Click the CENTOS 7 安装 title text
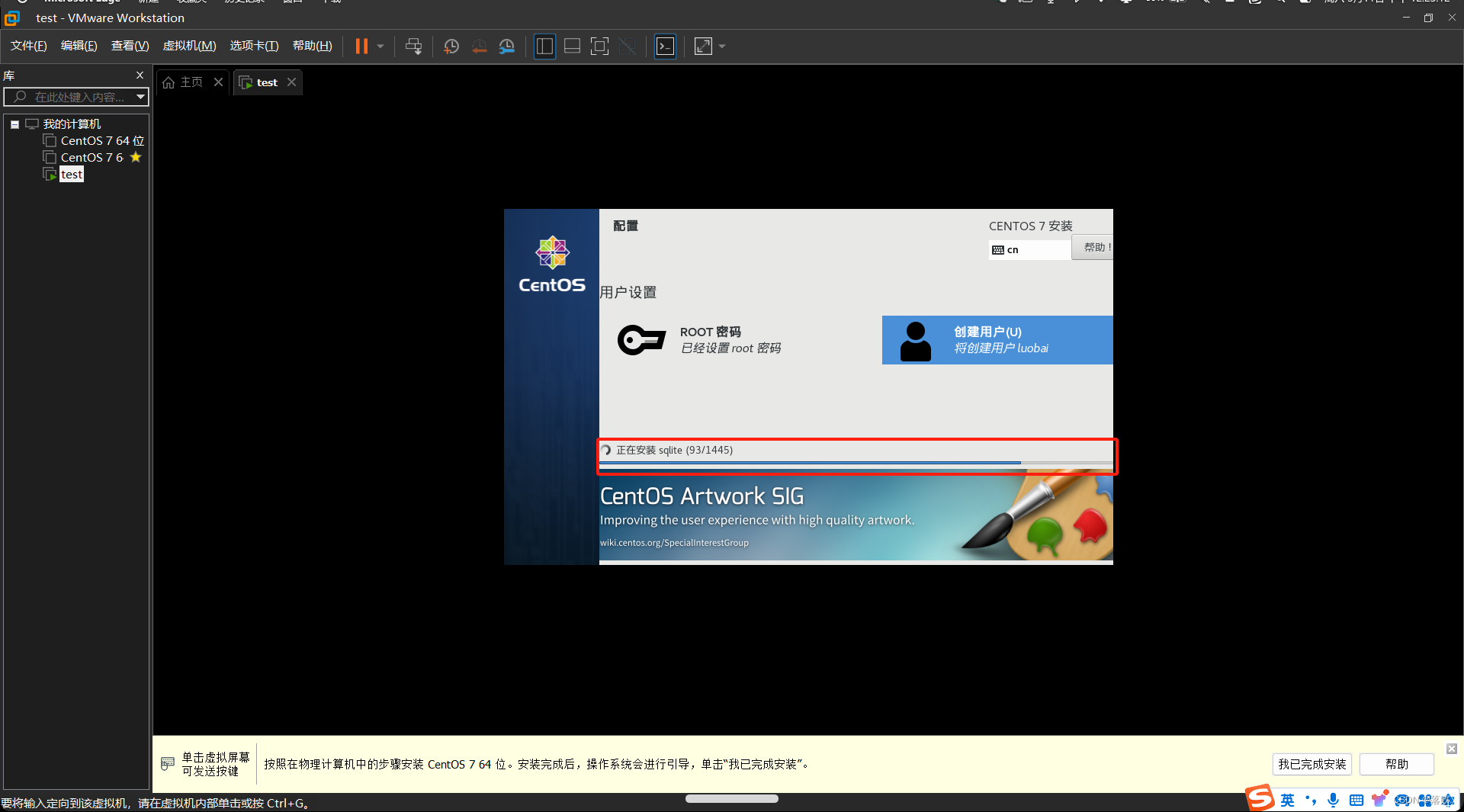Image resolution: width=1464 pixels, height=812 pixels. (1030, 226)
